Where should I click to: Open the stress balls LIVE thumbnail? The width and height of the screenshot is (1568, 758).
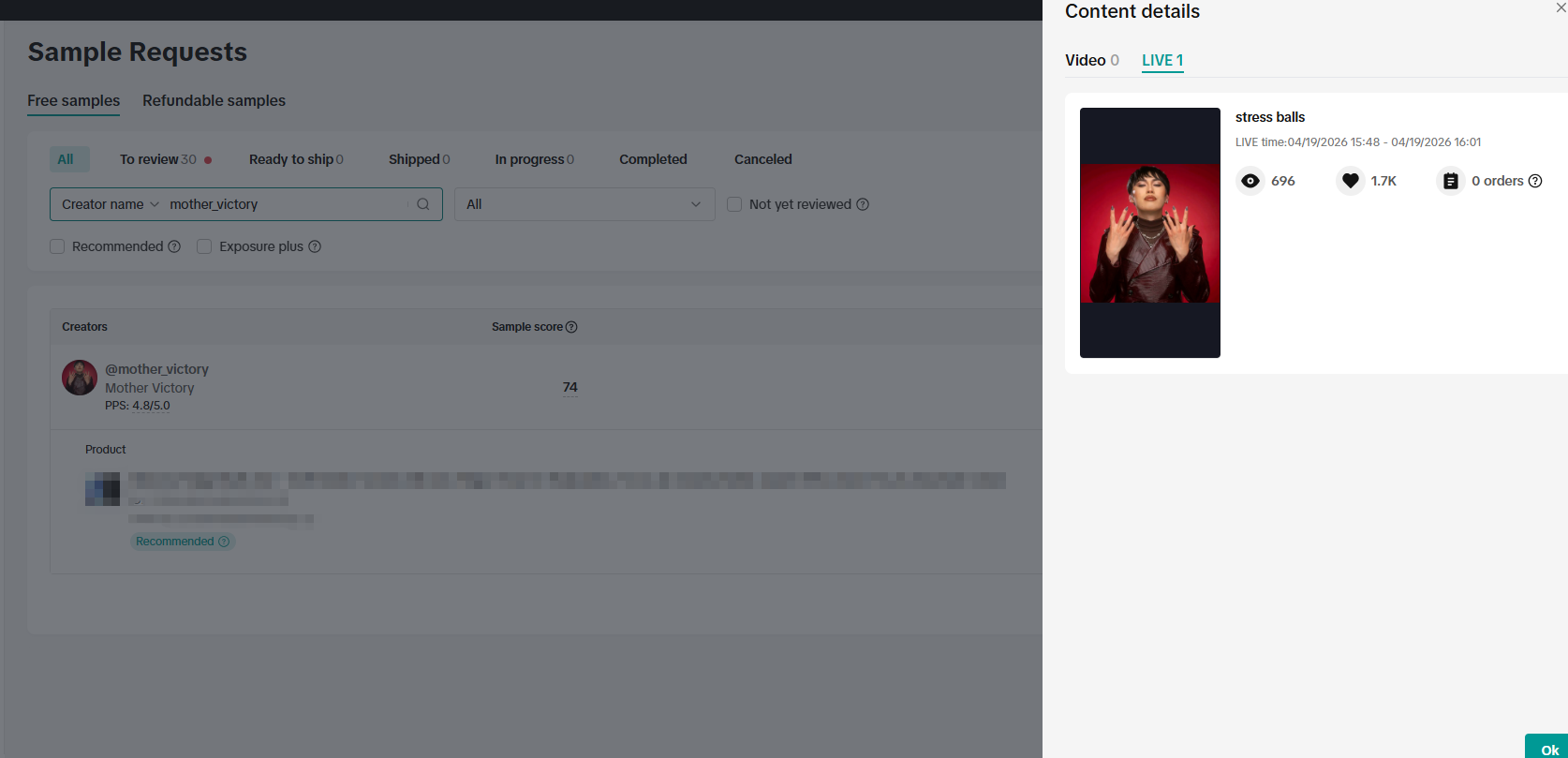(x=1150, y=232)
